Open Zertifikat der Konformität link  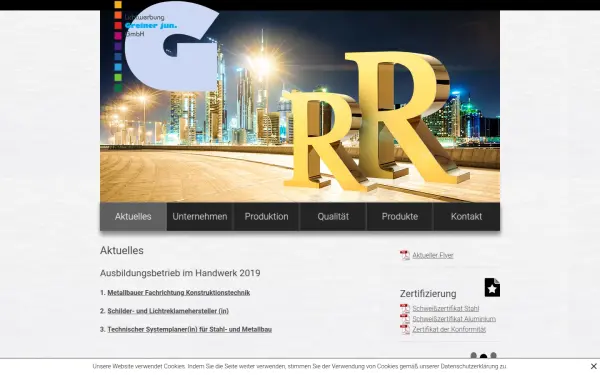(449, 329)
